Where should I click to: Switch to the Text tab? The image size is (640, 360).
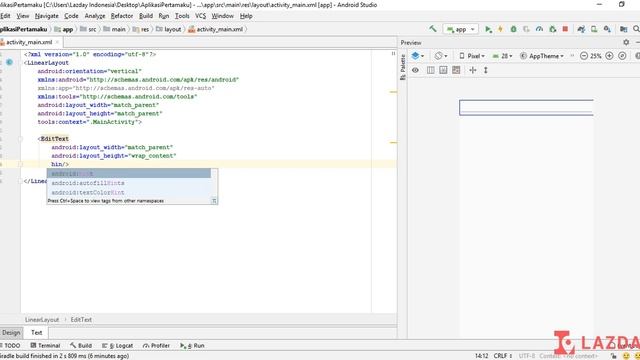36,333
